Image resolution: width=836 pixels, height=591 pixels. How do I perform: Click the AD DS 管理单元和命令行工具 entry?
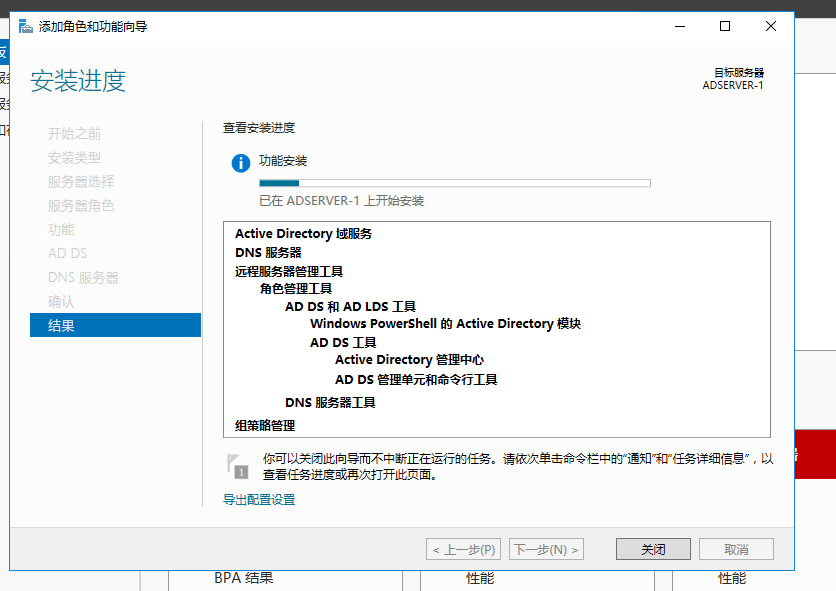coord(416,380)
